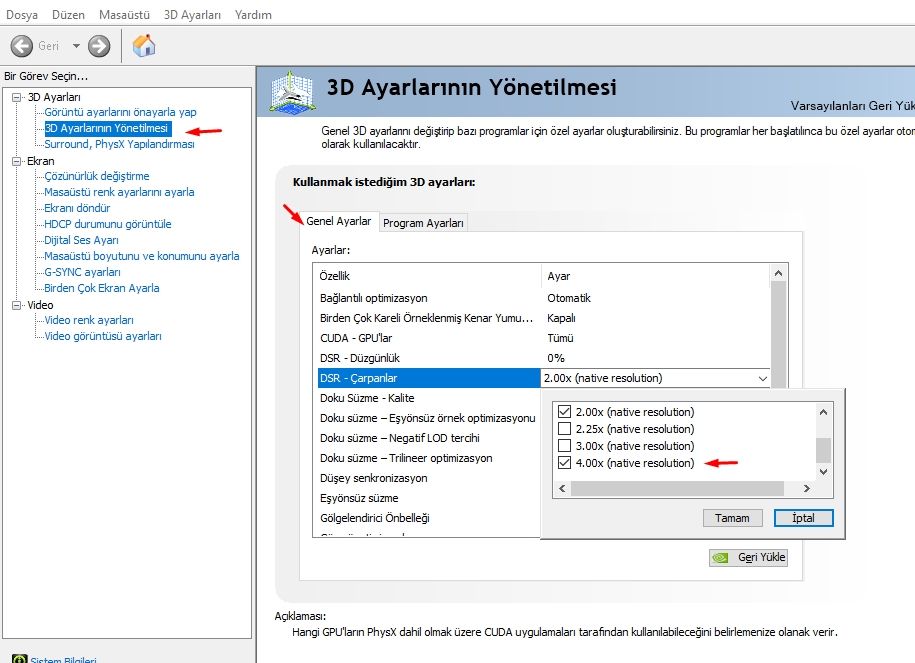This screenshot has width=915, height=663.
Task: Click the Home icon in toolbar
Action: click(144, 45)
